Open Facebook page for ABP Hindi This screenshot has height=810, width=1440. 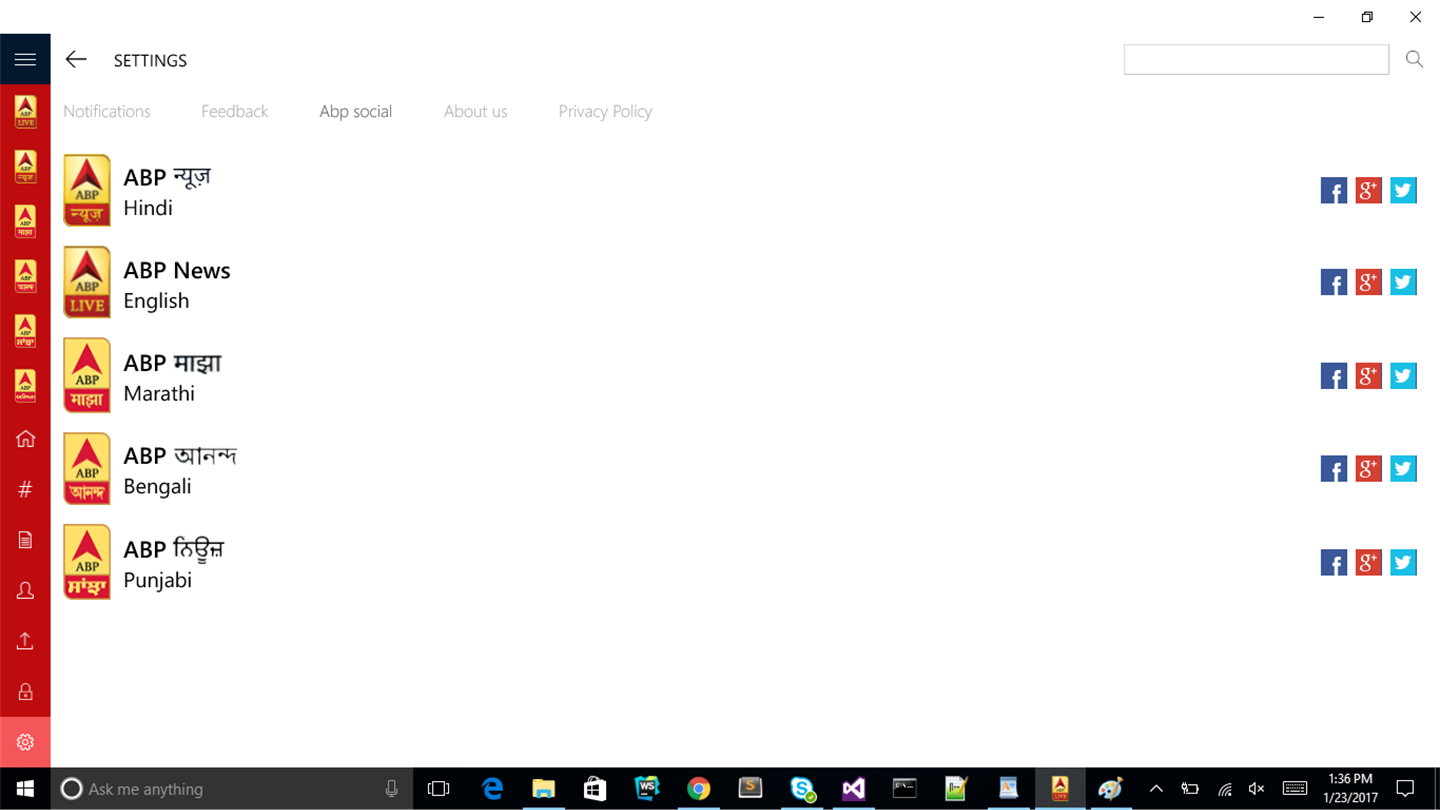[1334, 190]
